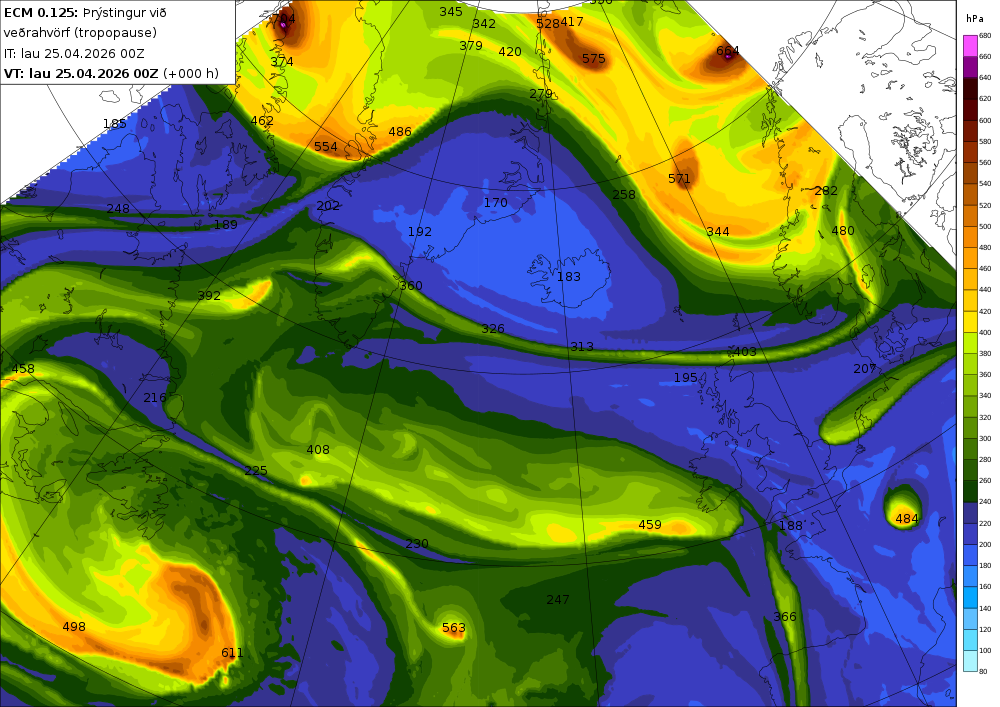The height and width of the screenshot is (707, 1000).
Task: Click the 282 value label
Action: 826,191
